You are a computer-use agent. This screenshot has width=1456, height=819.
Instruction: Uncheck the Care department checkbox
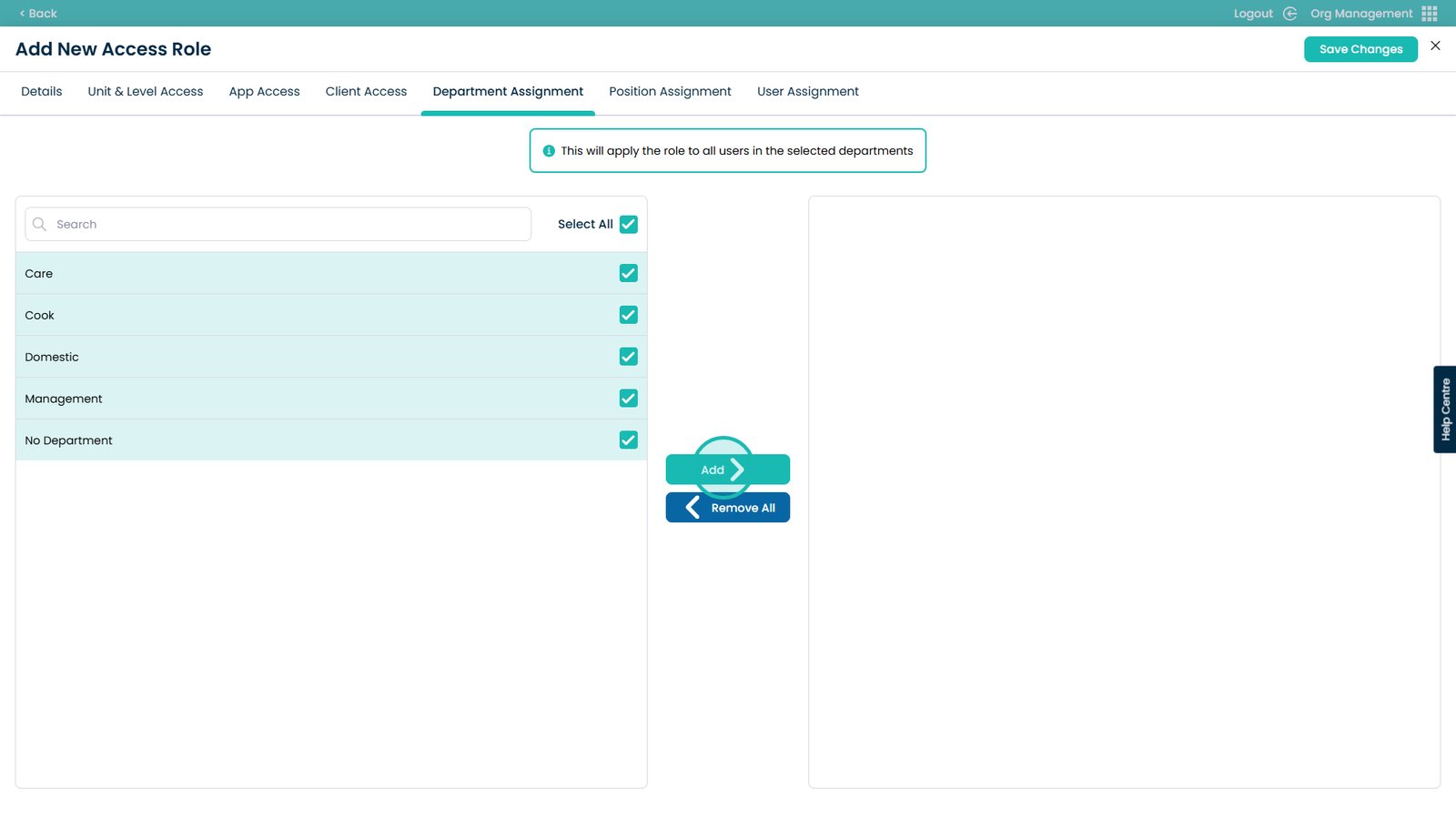click(628, 273)
